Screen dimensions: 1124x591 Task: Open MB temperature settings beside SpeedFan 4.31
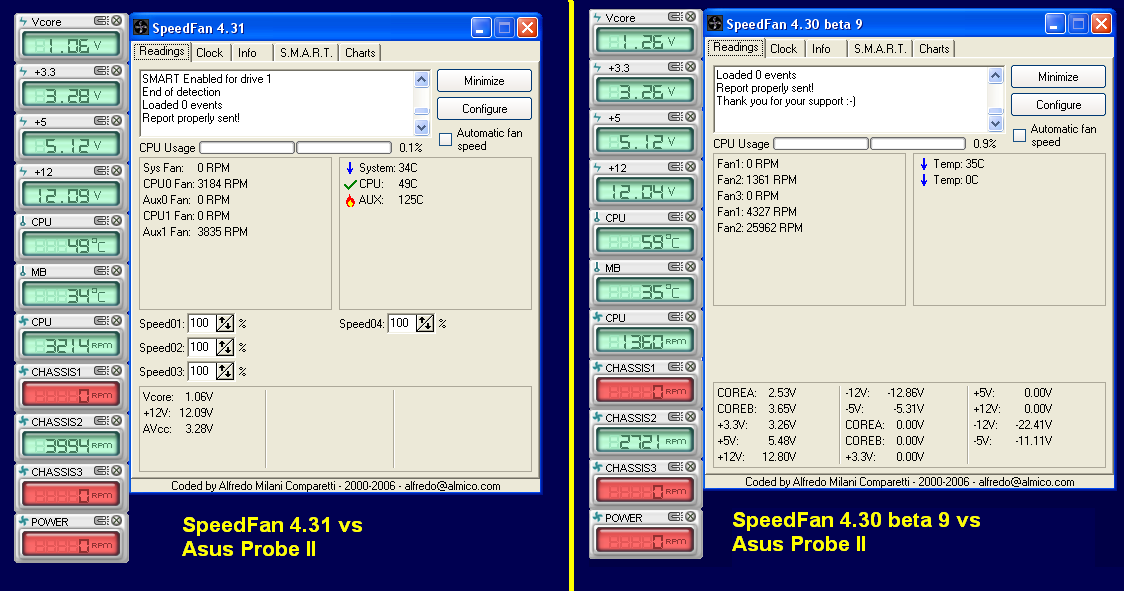click(x=101, y=270)
